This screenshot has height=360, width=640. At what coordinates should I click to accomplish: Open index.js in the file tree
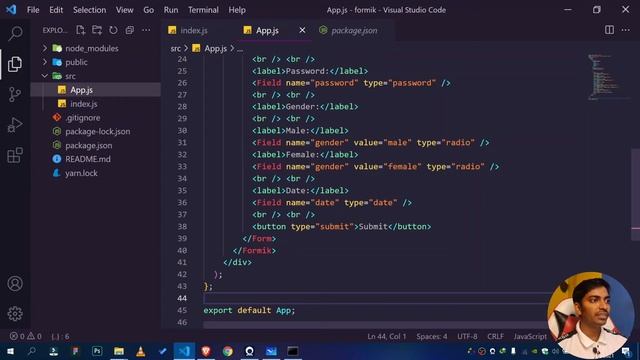[96, 104]
